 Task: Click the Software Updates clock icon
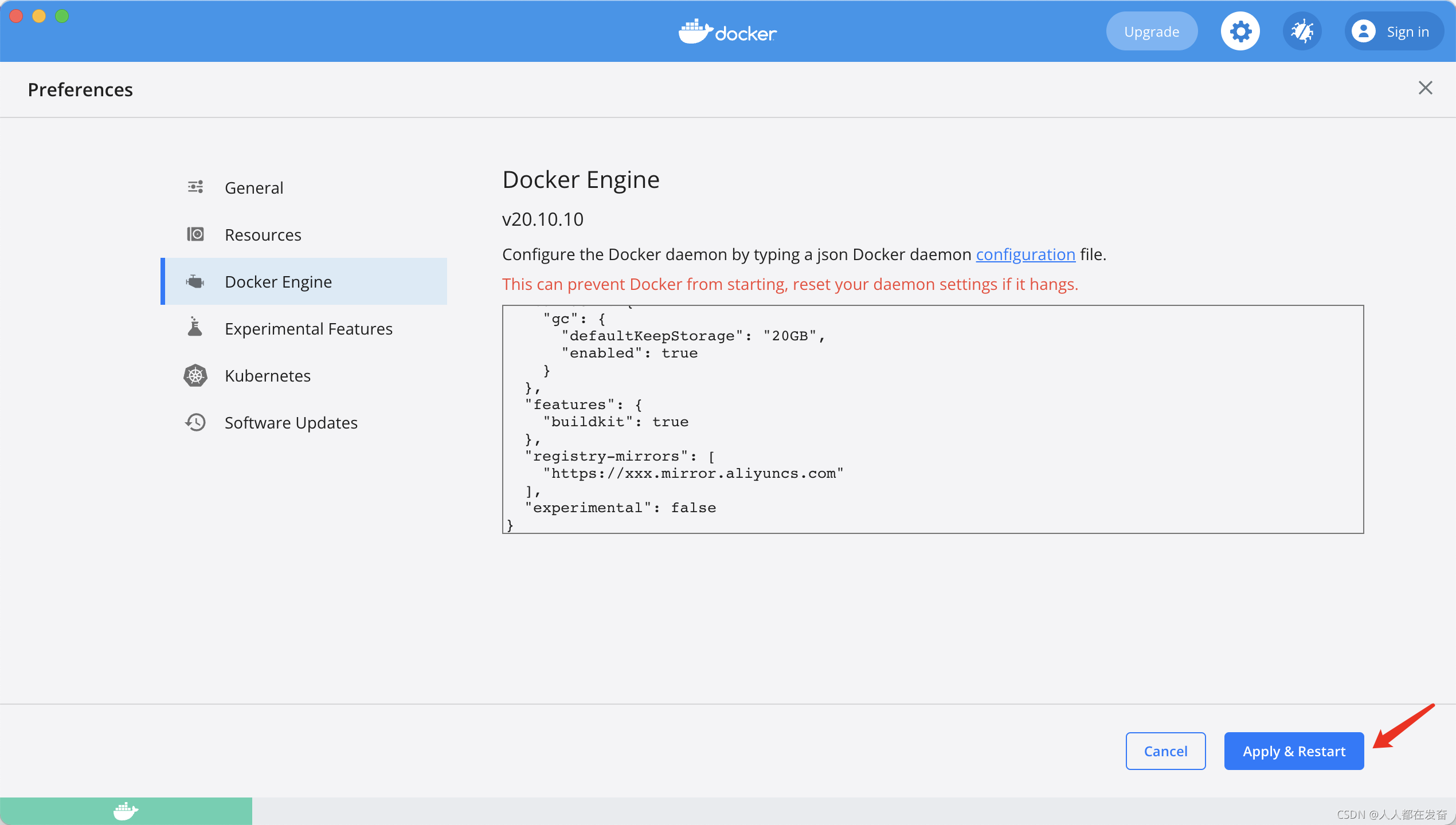pos(195,422)
